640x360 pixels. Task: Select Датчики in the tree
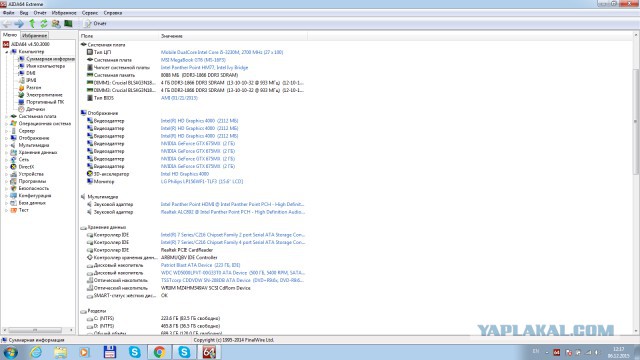(31, 109)
